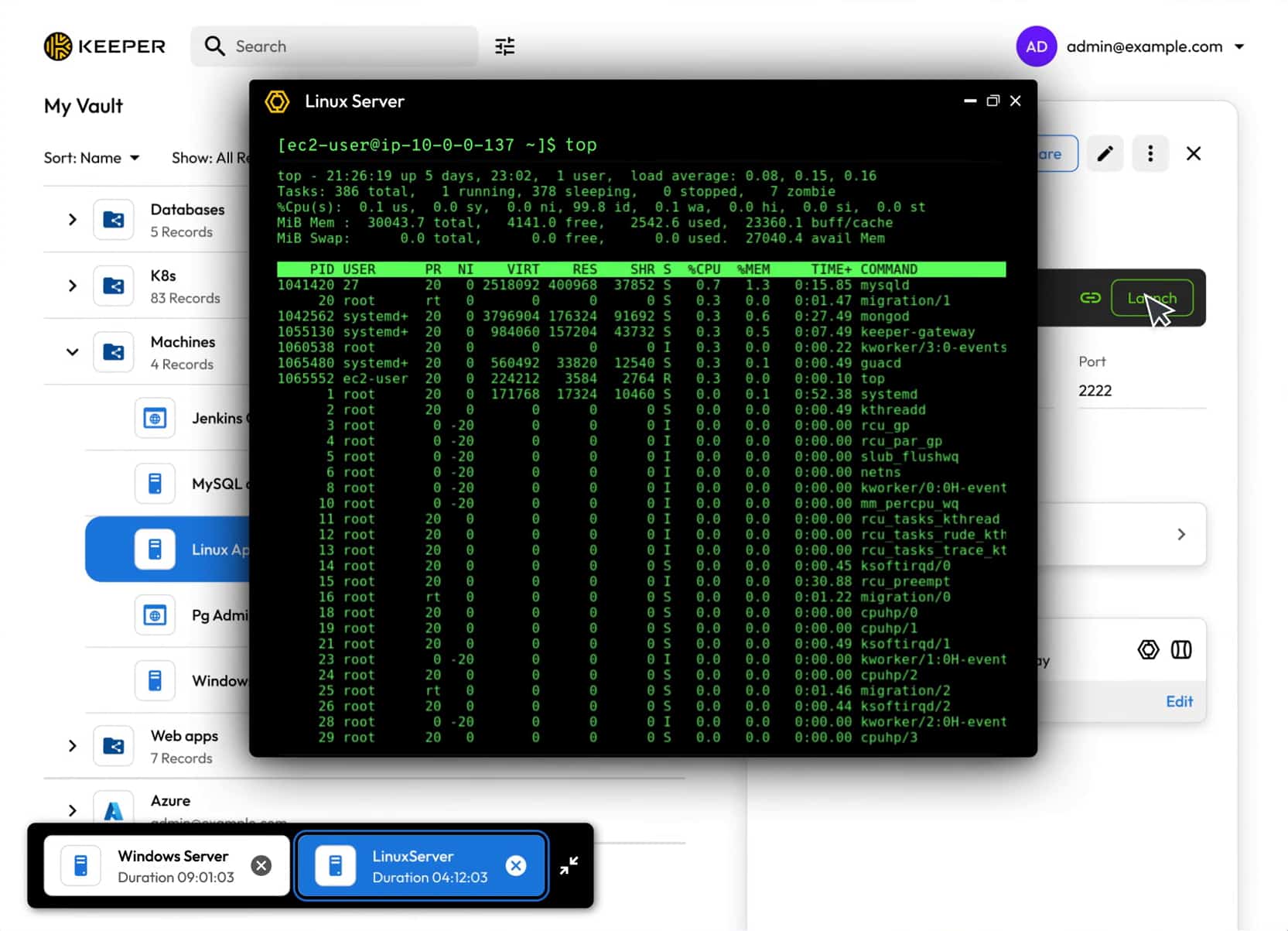Screen dimensions: 1288x931
Task: Open the search filter options icon
Action: [x=504, y=46]
